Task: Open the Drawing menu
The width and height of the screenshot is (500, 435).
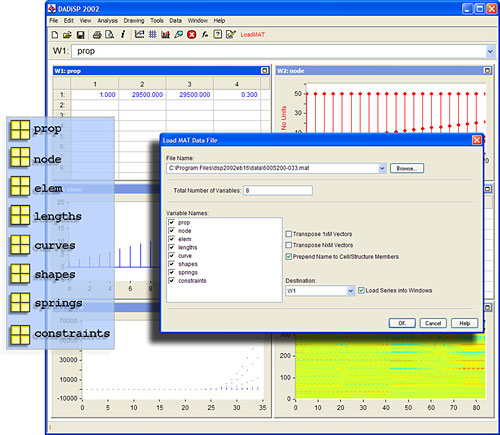Action: [x=134, y=21]
